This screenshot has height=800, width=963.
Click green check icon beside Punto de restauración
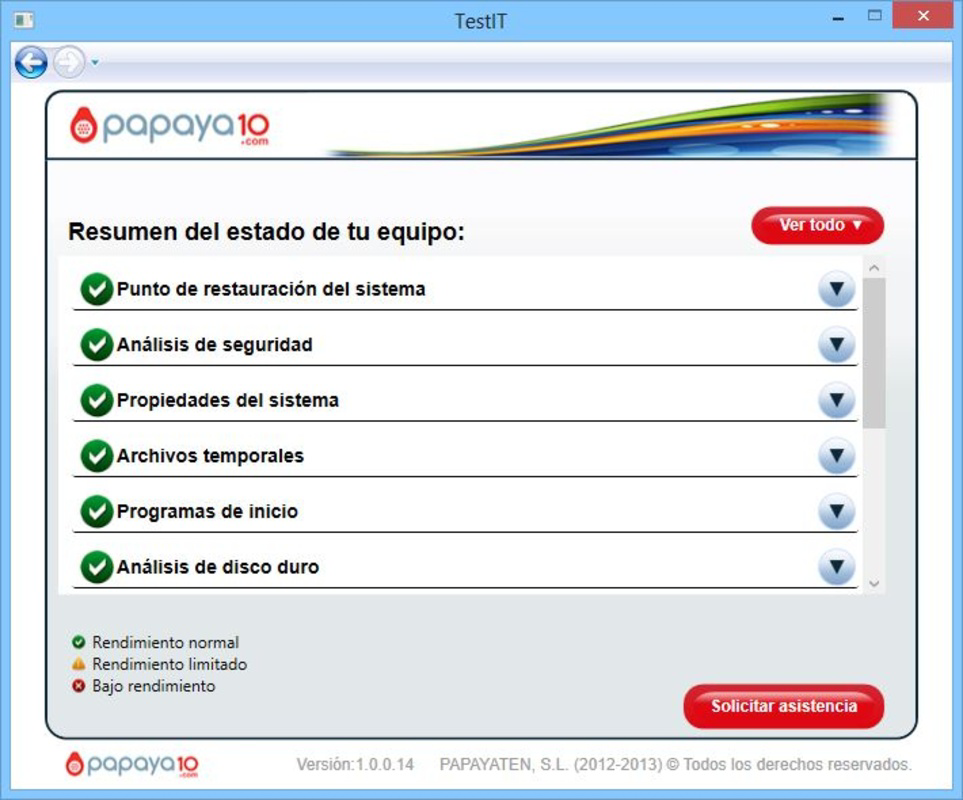coord(96,289)
